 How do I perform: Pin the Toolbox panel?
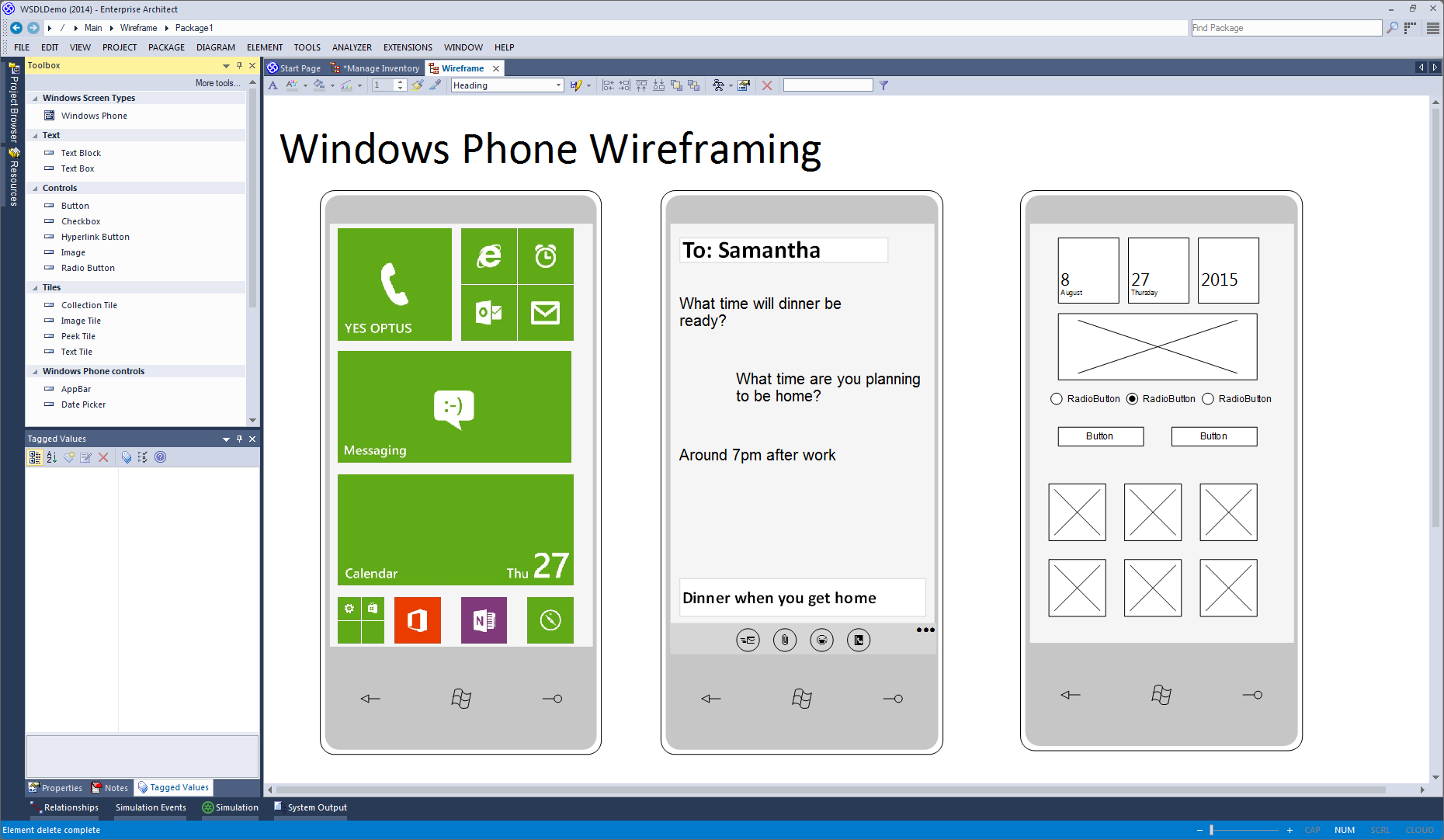[240, 66]
